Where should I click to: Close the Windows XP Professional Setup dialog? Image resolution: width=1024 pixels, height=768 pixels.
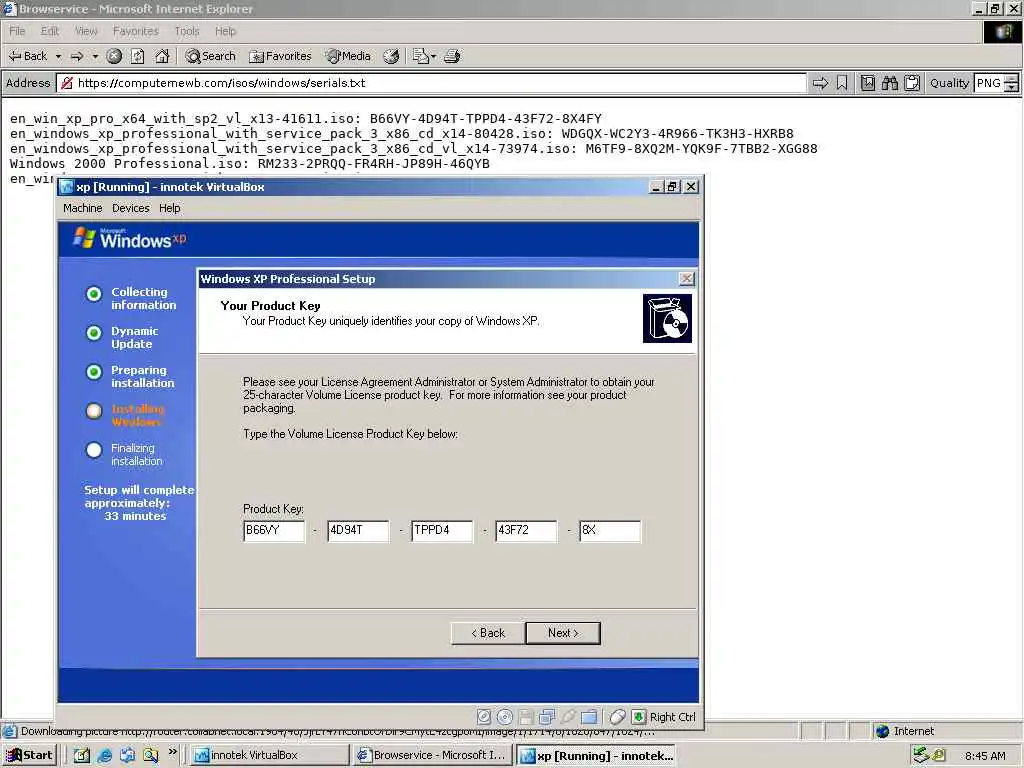click(686, 279)
